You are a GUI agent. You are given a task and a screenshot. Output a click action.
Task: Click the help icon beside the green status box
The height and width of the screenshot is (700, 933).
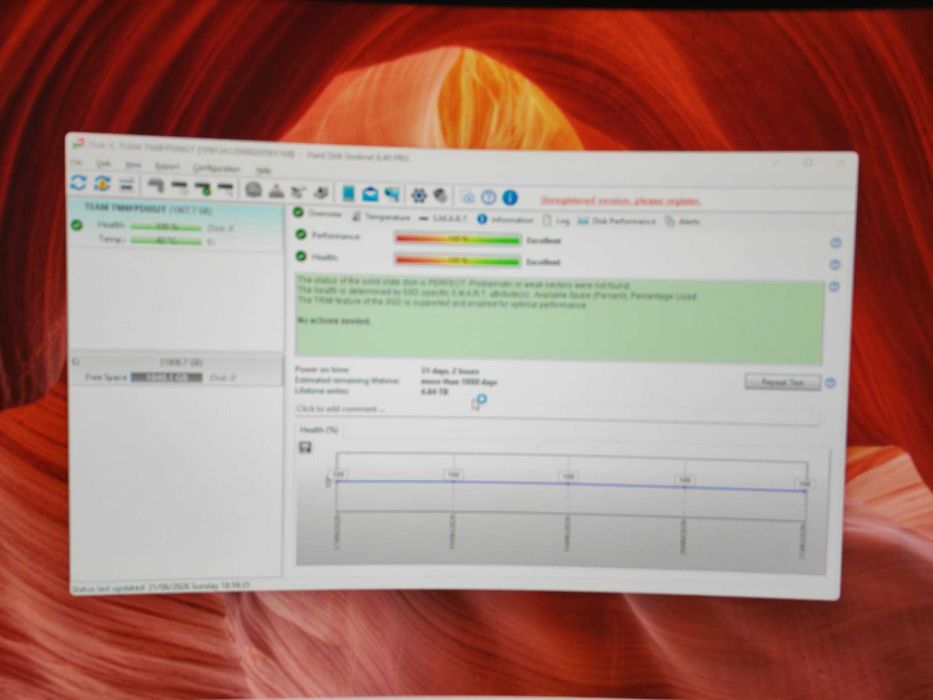[x=834, y=287]
